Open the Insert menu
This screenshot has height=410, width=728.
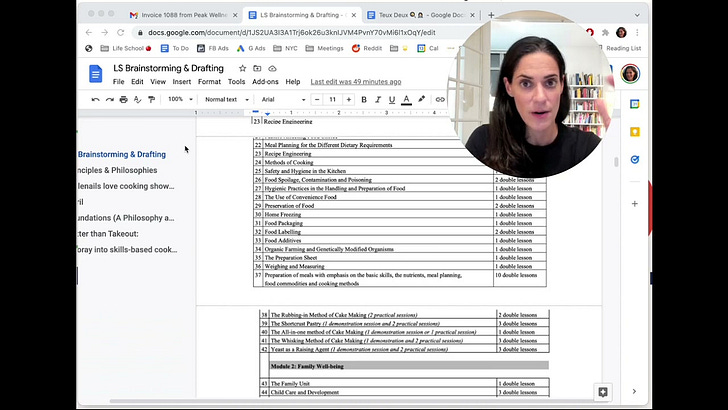(x=182, y=82)
